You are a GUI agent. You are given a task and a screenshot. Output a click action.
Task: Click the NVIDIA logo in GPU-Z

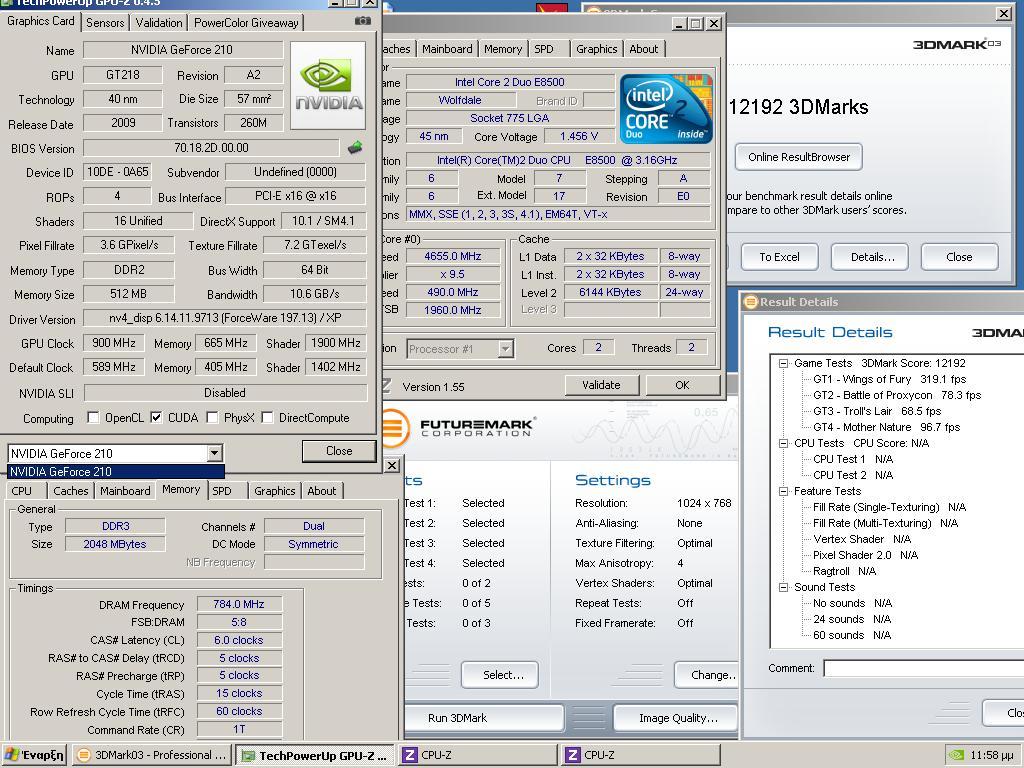[328, 86]
